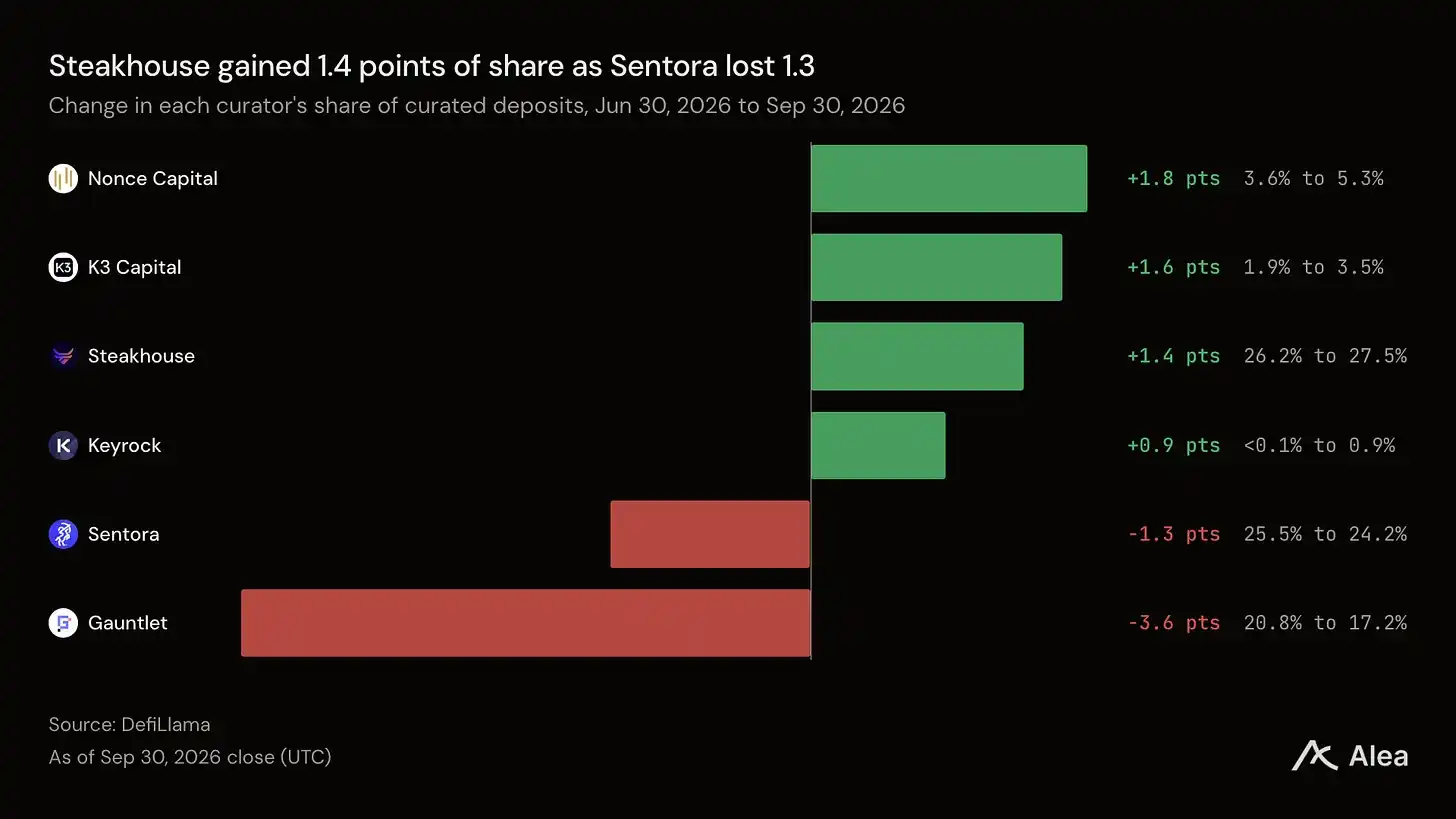
Task: Click the Nonce Capital logo icon
Action: click(x=63, y=179)
